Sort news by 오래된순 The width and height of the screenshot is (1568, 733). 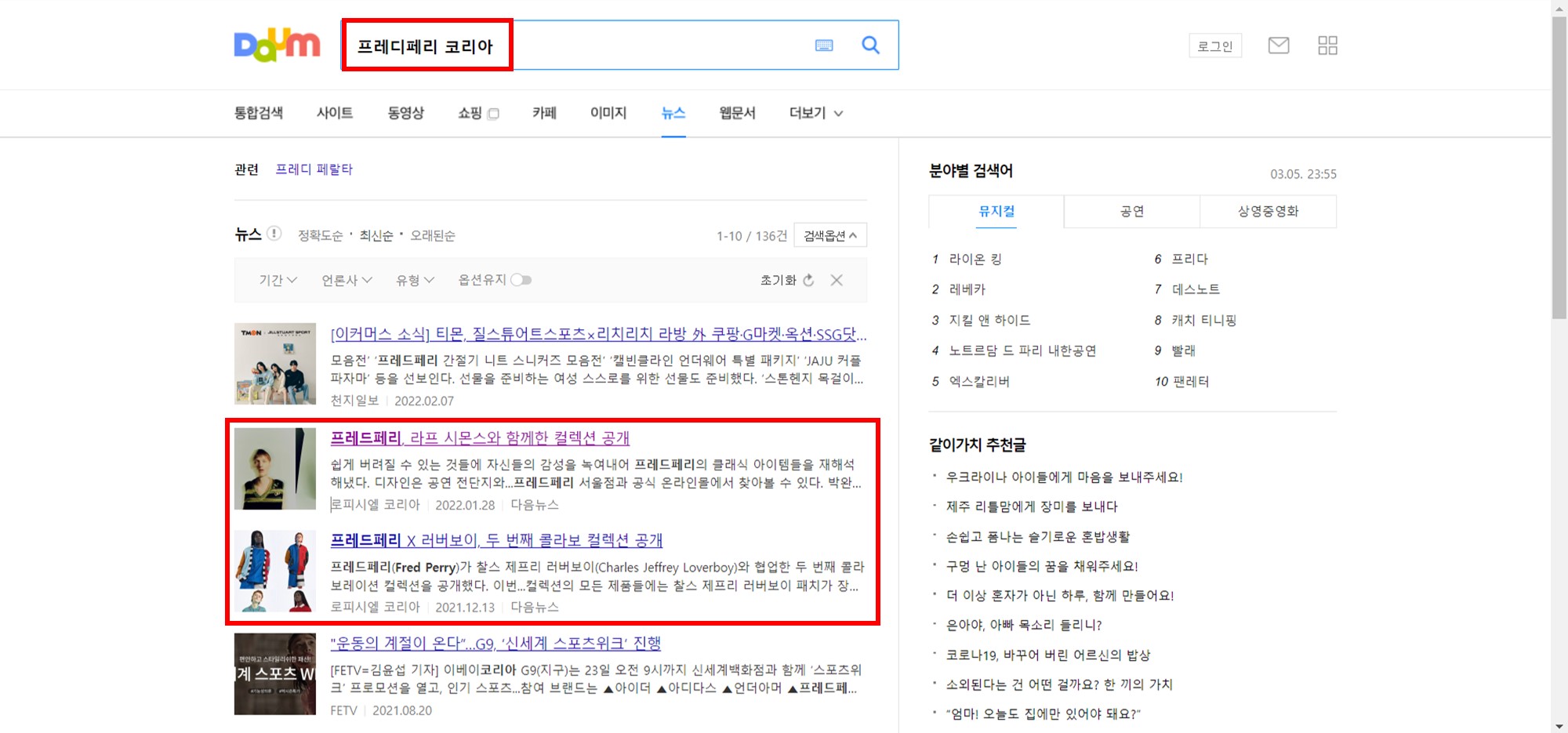[433, 236]
